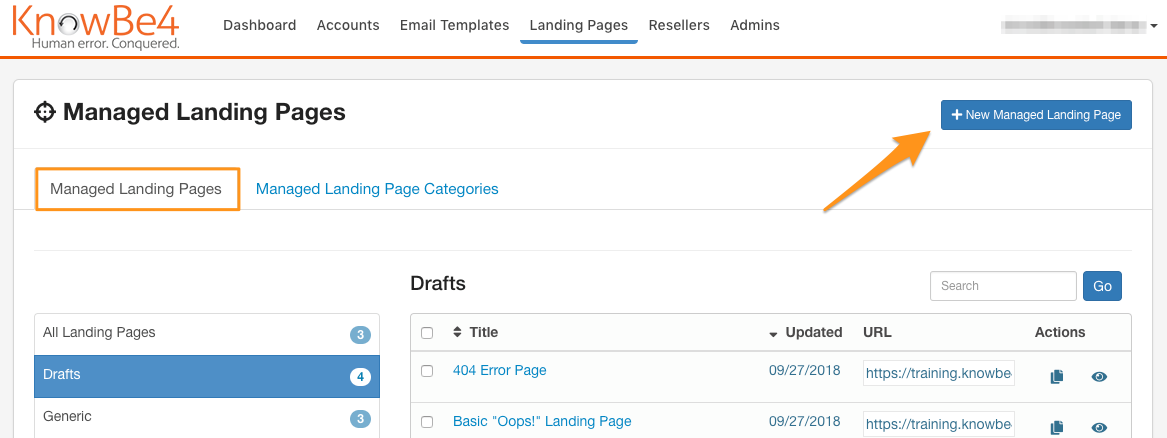Screen dimensions: 1167x438
Task: Preview Basic "Oops!" Landing Page eye icon
Action: pyautogui.click(x=1099, y=428)
